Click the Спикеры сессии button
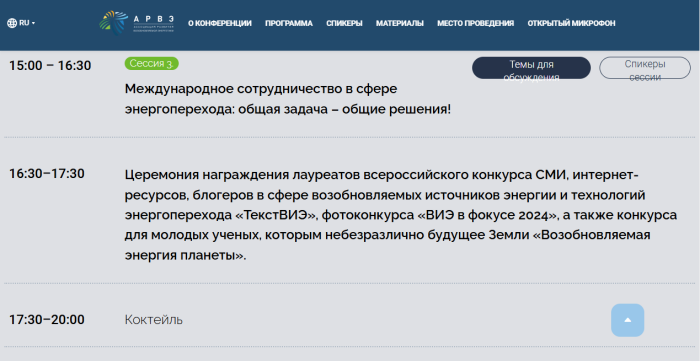Viewport: 700px width, 361px height. tap(645, 68)
